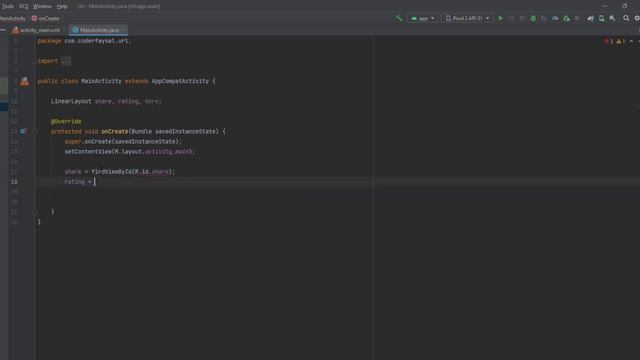
Task: Click the Run with Coverage icon
Action: click(x=544, y=18)
